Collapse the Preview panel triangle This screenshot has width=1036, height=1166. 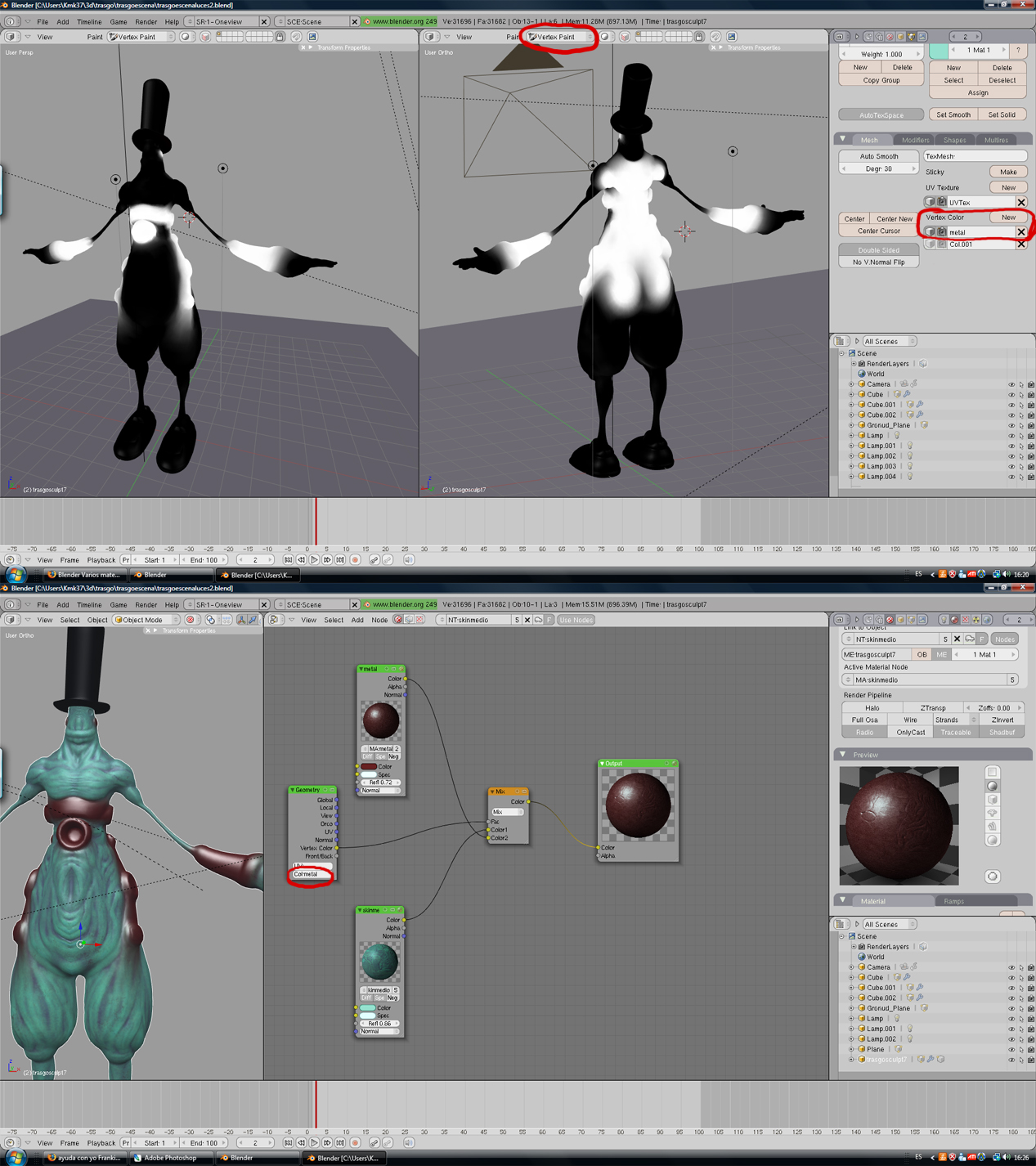(843, 754)
